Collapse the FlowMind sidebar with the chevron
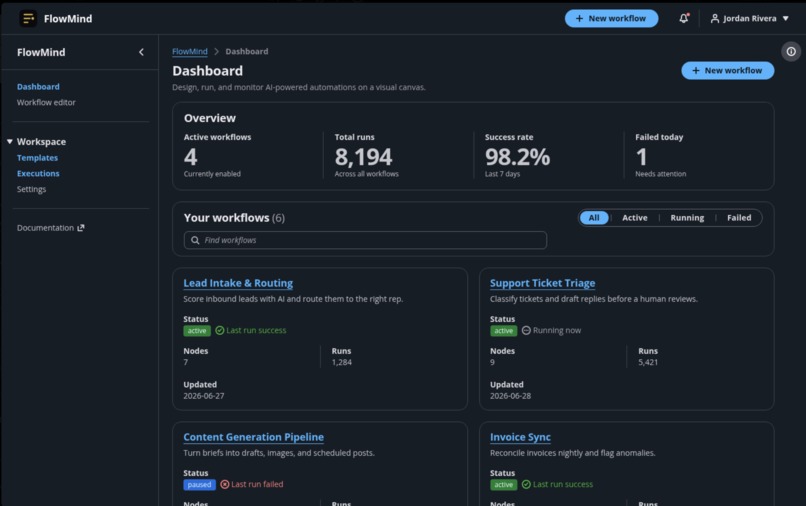806x506 pixels. tap(141, 52)
